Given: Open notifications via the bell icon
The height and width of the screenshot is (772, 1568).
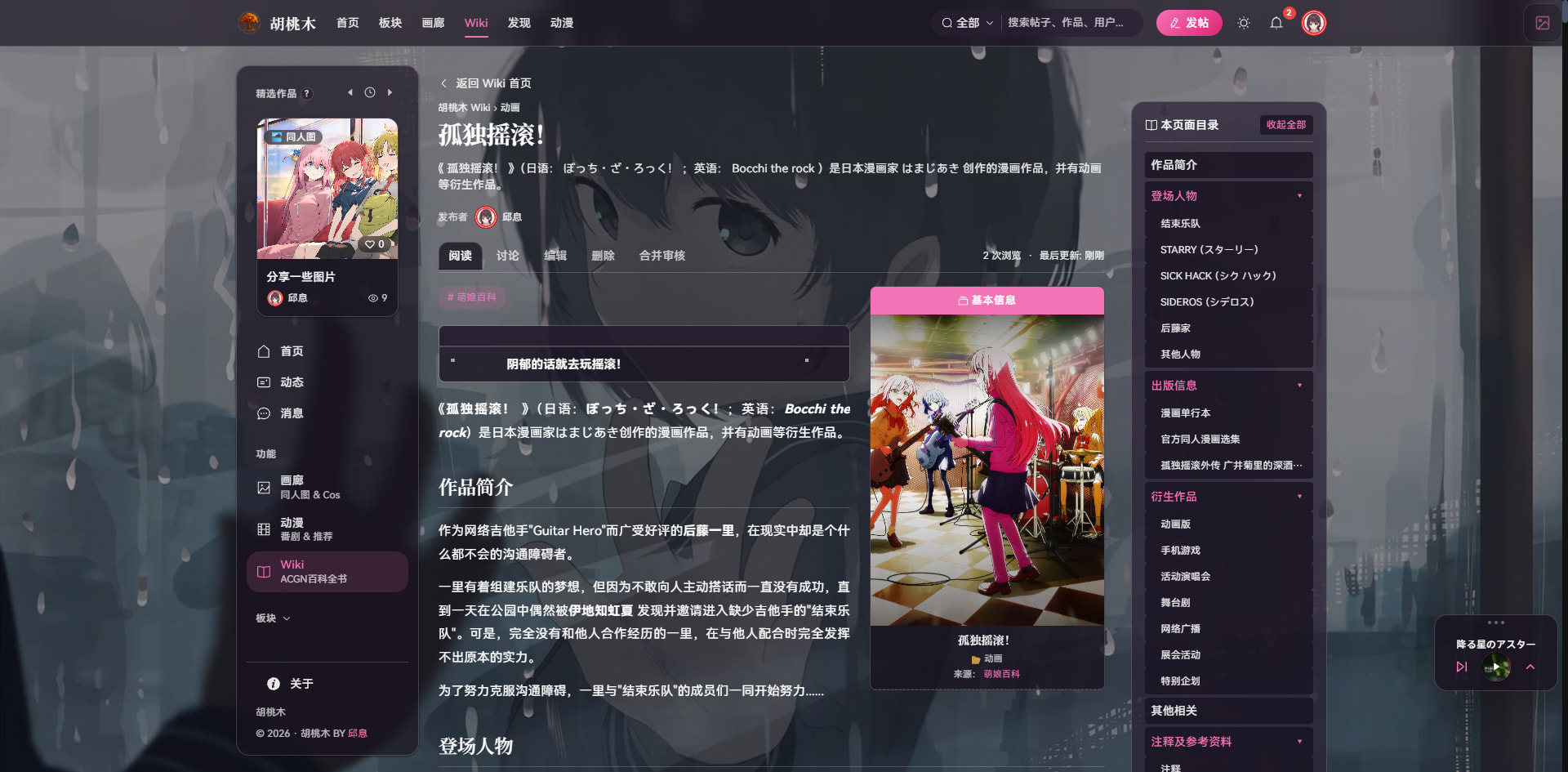Looking at the screenshot, I should 1276,23.
